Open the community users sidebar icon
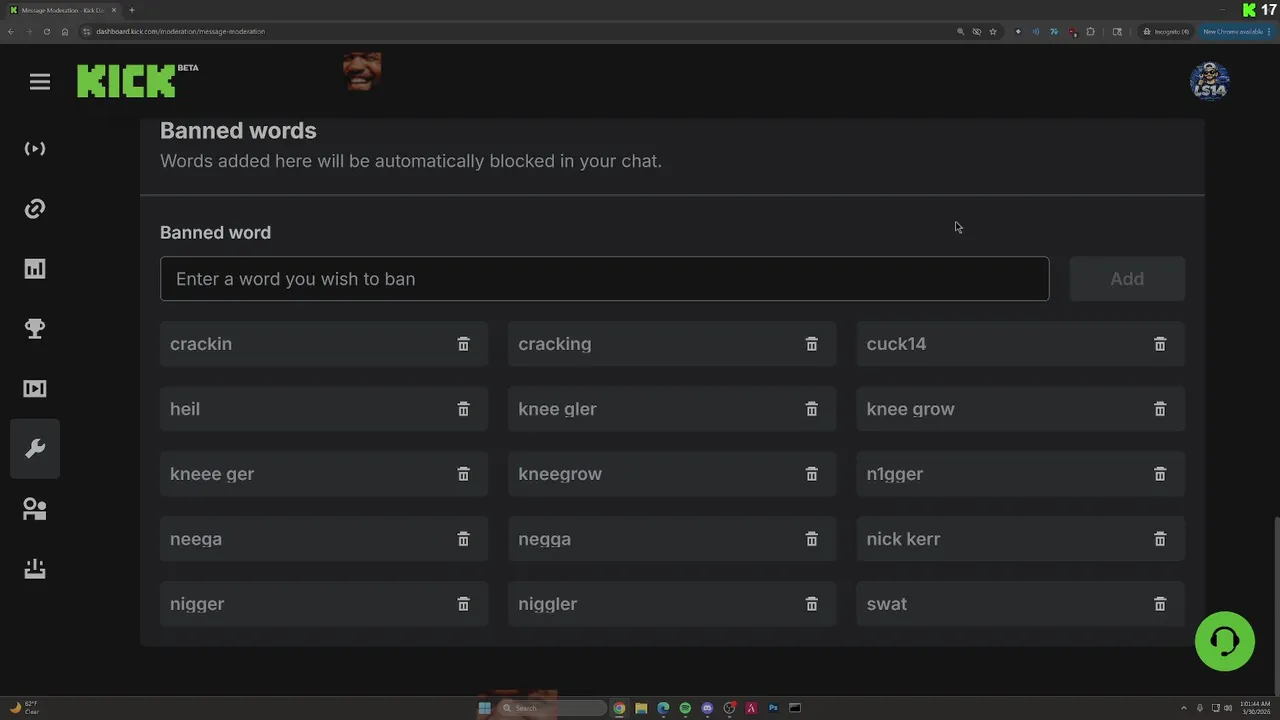 point(35,509)
